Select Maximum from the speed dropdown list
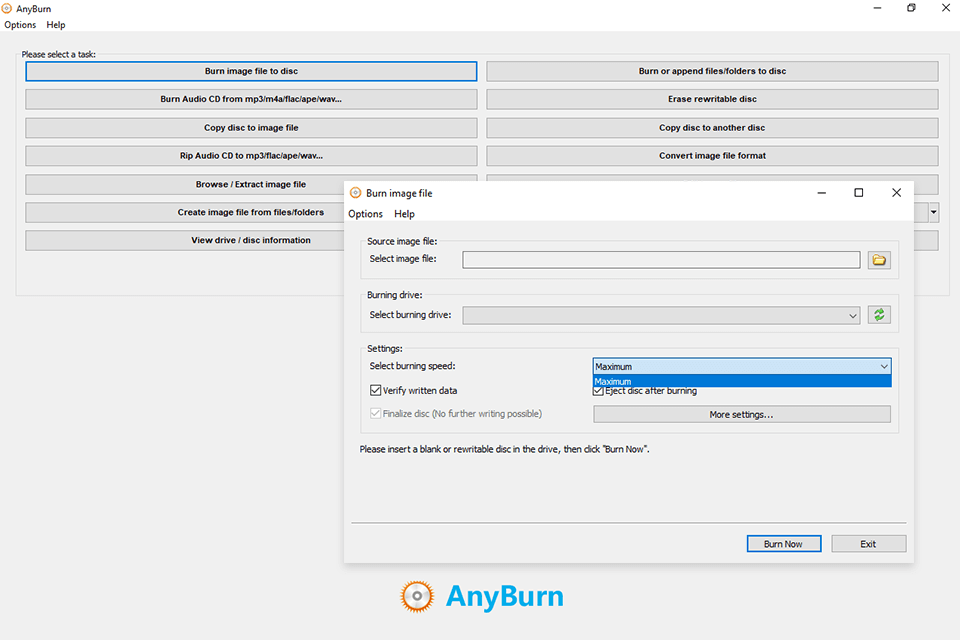The height and width of the screenshot is (640, 960). (740, 381)
